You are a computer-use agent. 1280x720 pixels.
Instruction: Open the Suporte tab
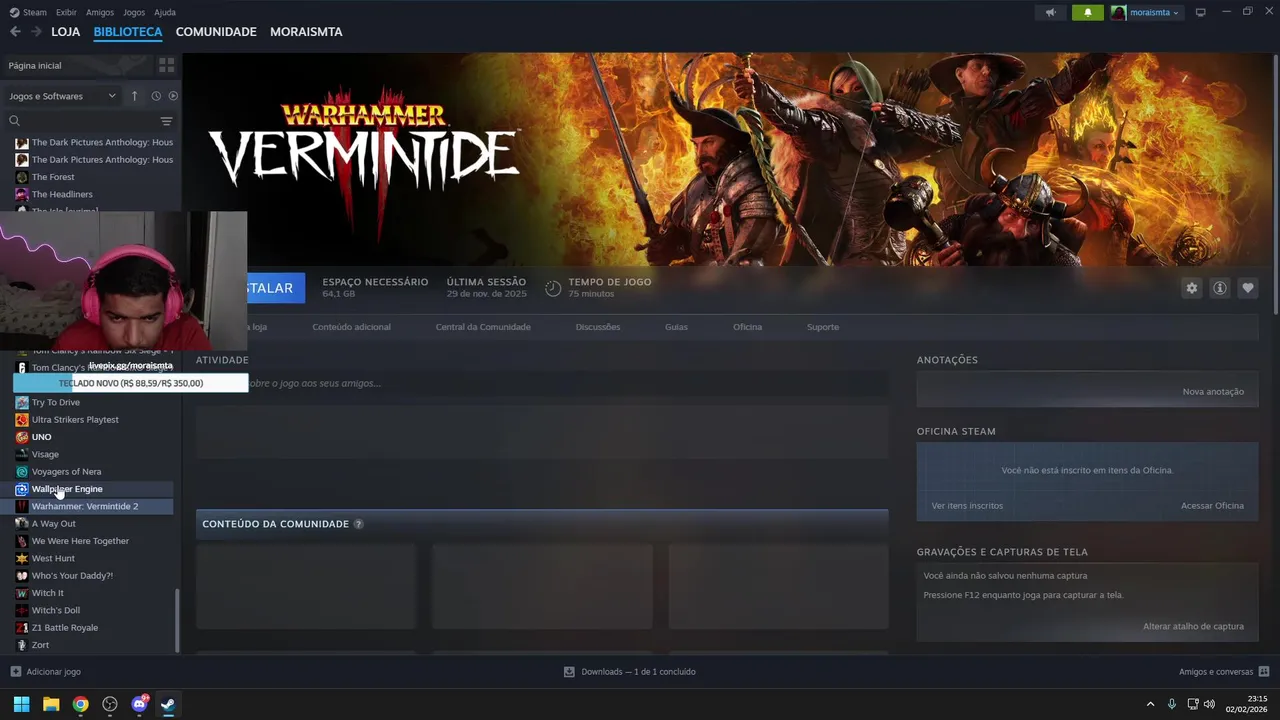point(823,327)
